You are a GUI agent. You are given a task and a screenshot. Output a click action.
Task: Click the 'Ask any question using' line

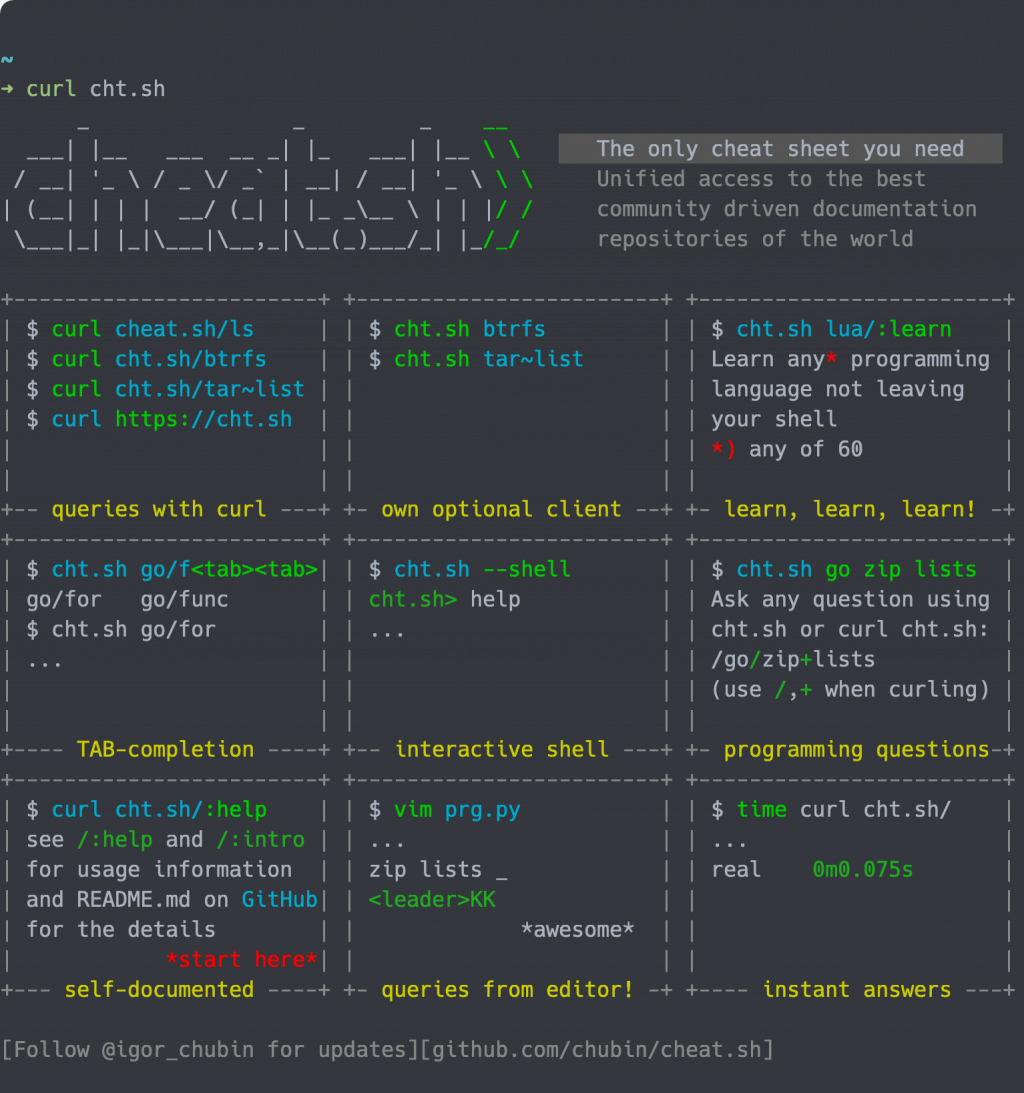[x=850, y=599]
